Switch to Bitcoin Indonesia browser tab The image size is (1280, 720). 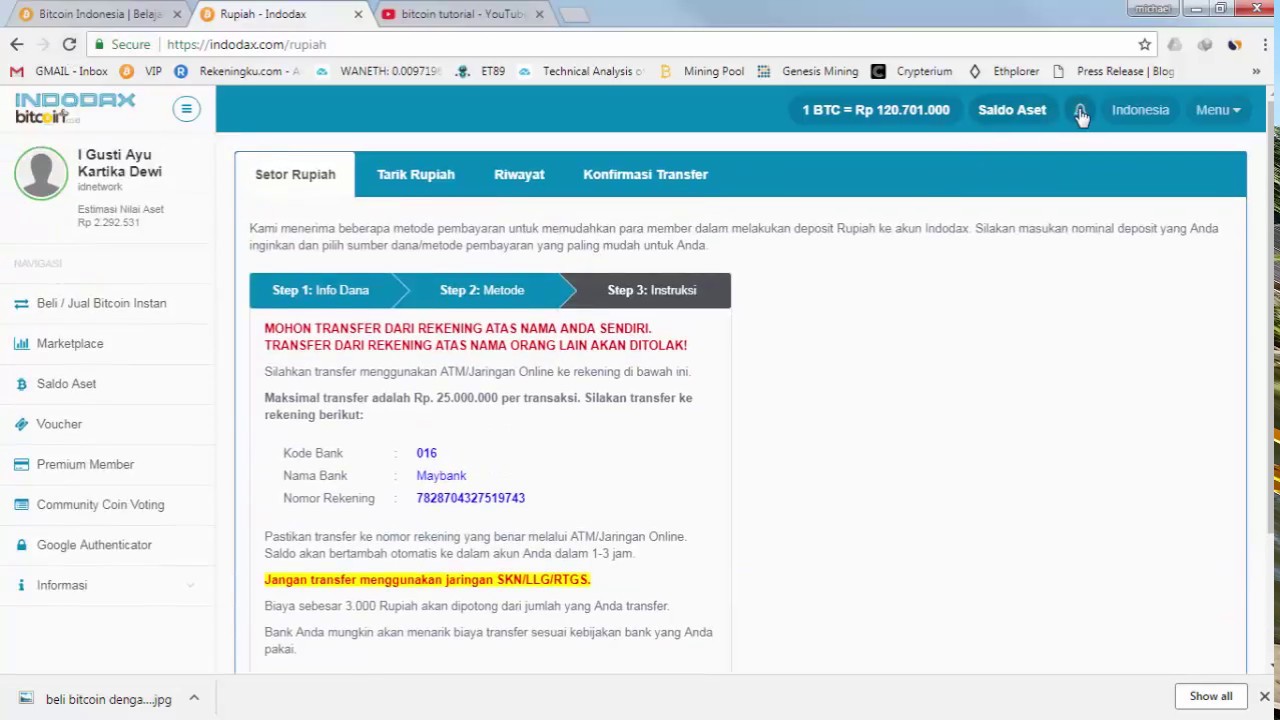pyautogui.click(x=100, y=14)
